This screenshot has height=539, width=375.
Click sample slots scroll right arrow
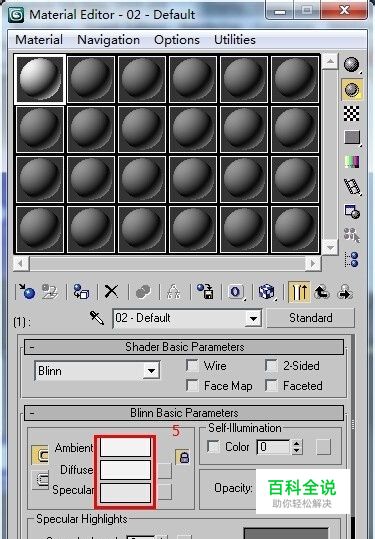coord(313,264)
